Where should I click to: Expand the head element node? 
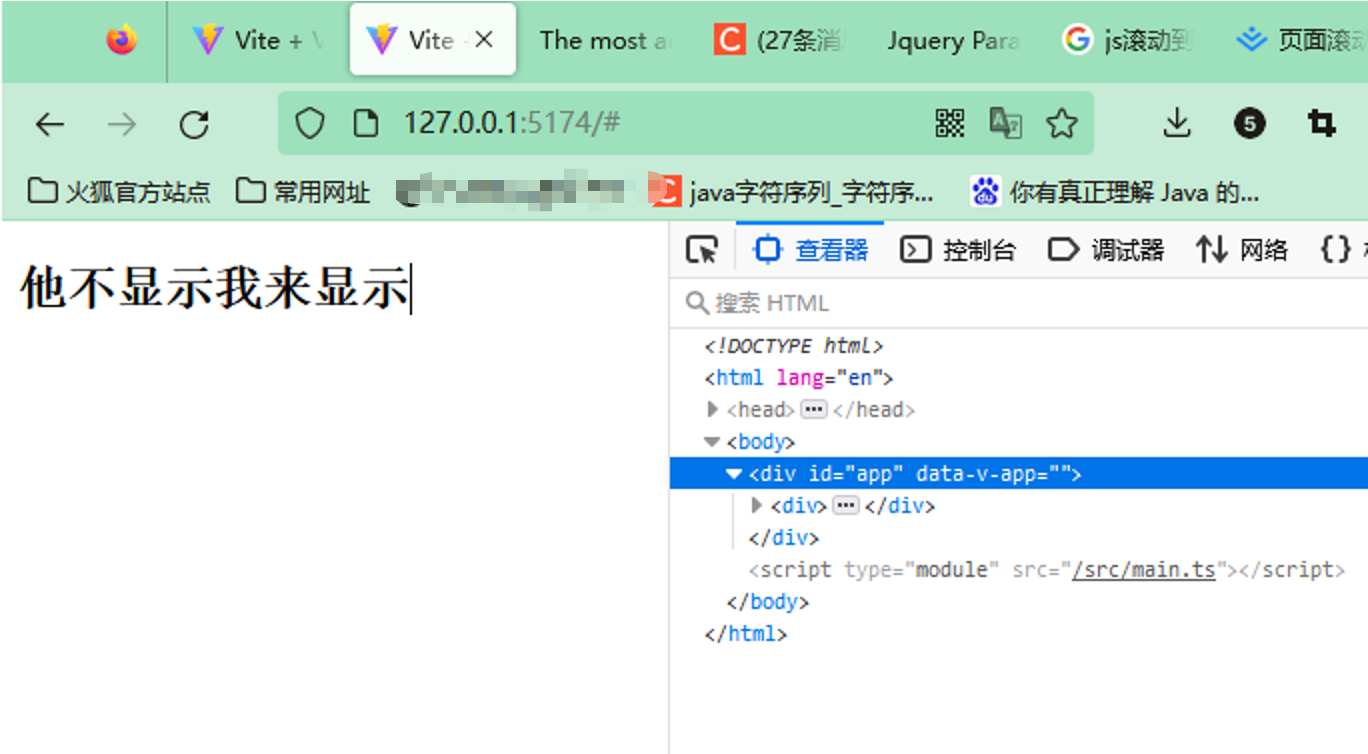pyautogui.click(x=712, y=409)
